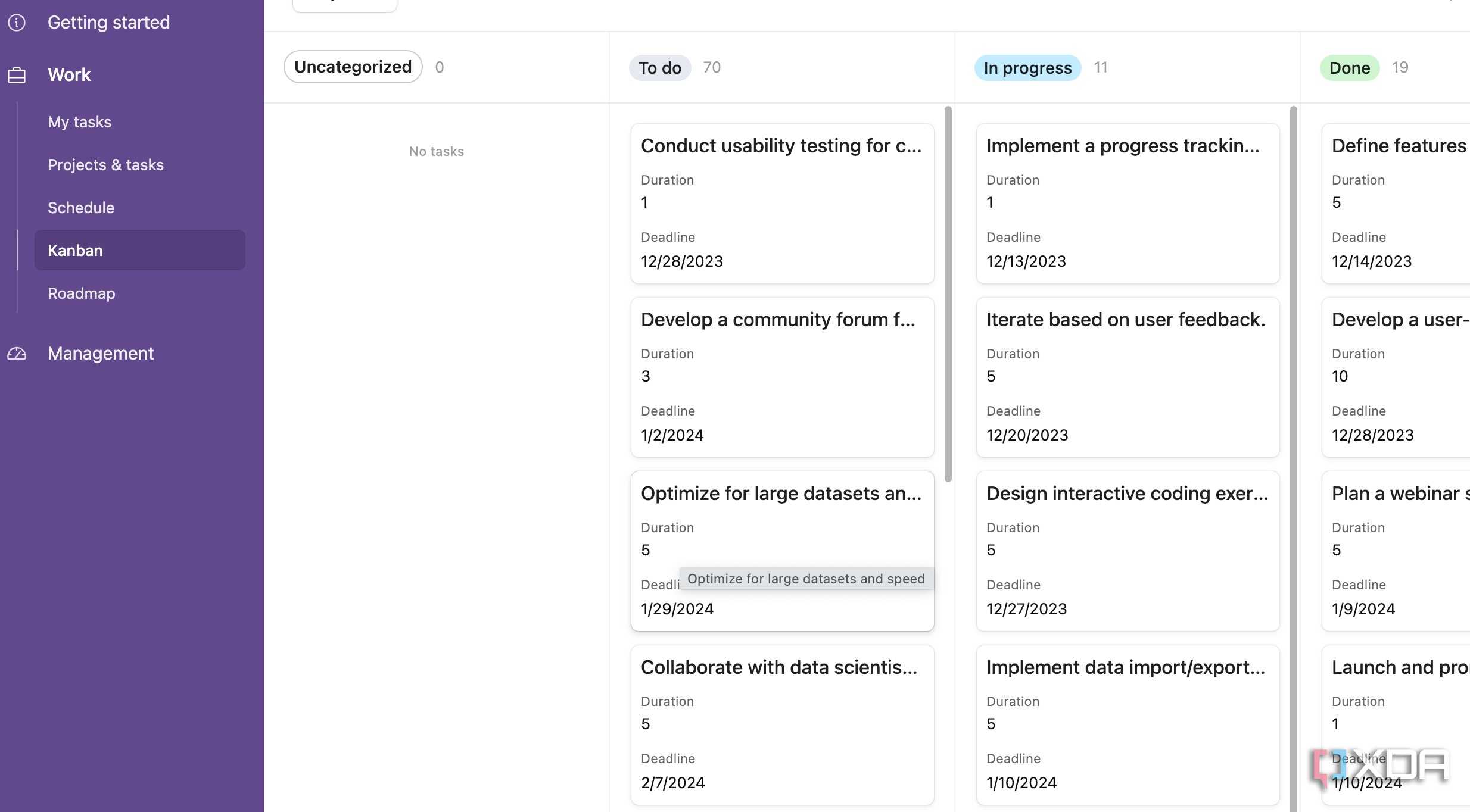
Task: Click the In progress column tag
Action: (x=1027, y=68)
